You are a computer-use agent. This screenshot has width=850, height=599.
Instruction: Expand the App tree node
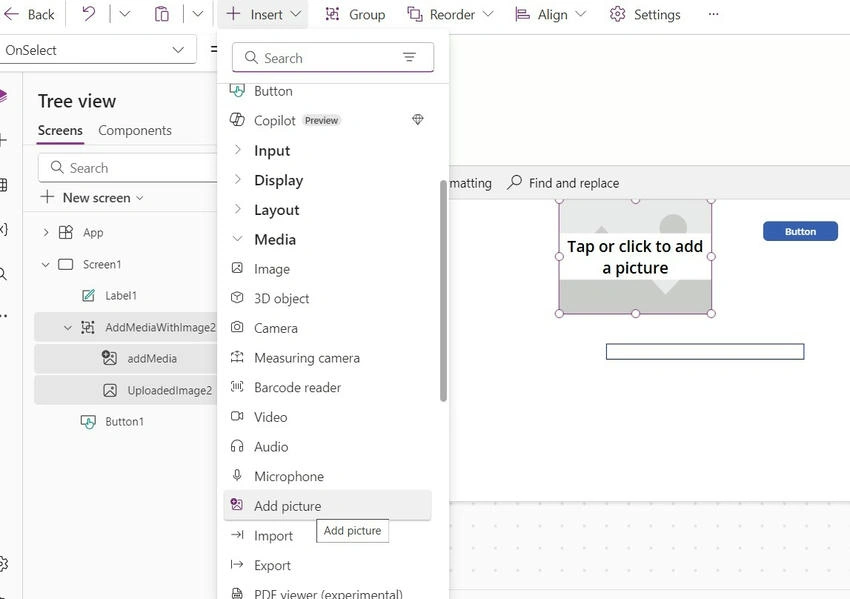click(x=46, y=233)
